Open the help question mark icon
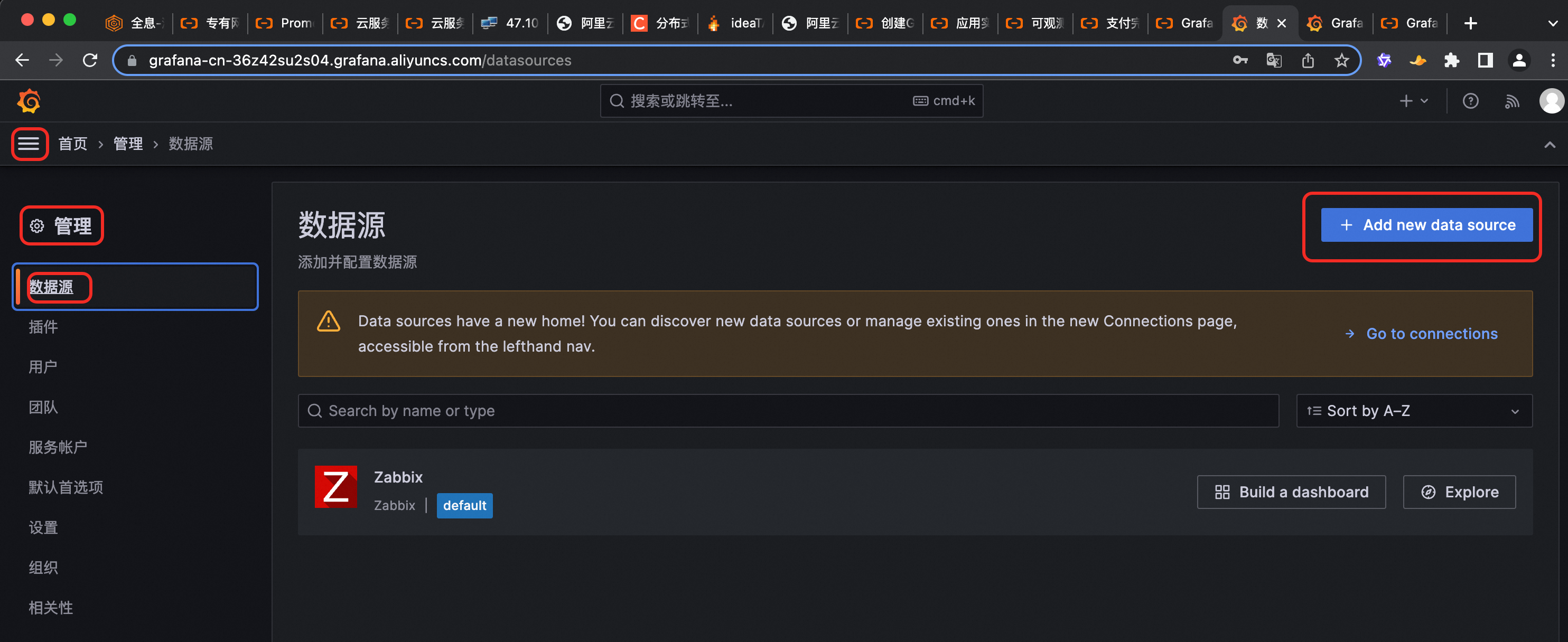Image resolution: width=1568 pixels, height=642 pixels. [1470, 101]
